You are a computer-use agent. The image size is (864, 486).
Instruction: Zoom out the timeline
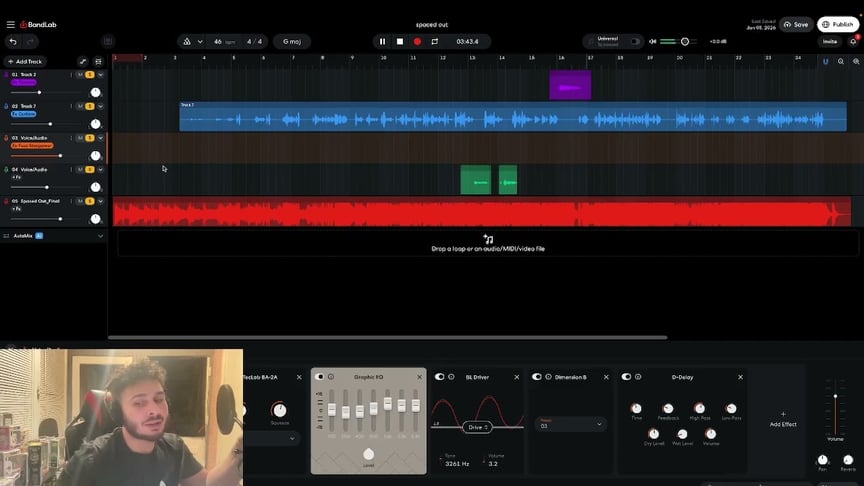pos(841,62)
